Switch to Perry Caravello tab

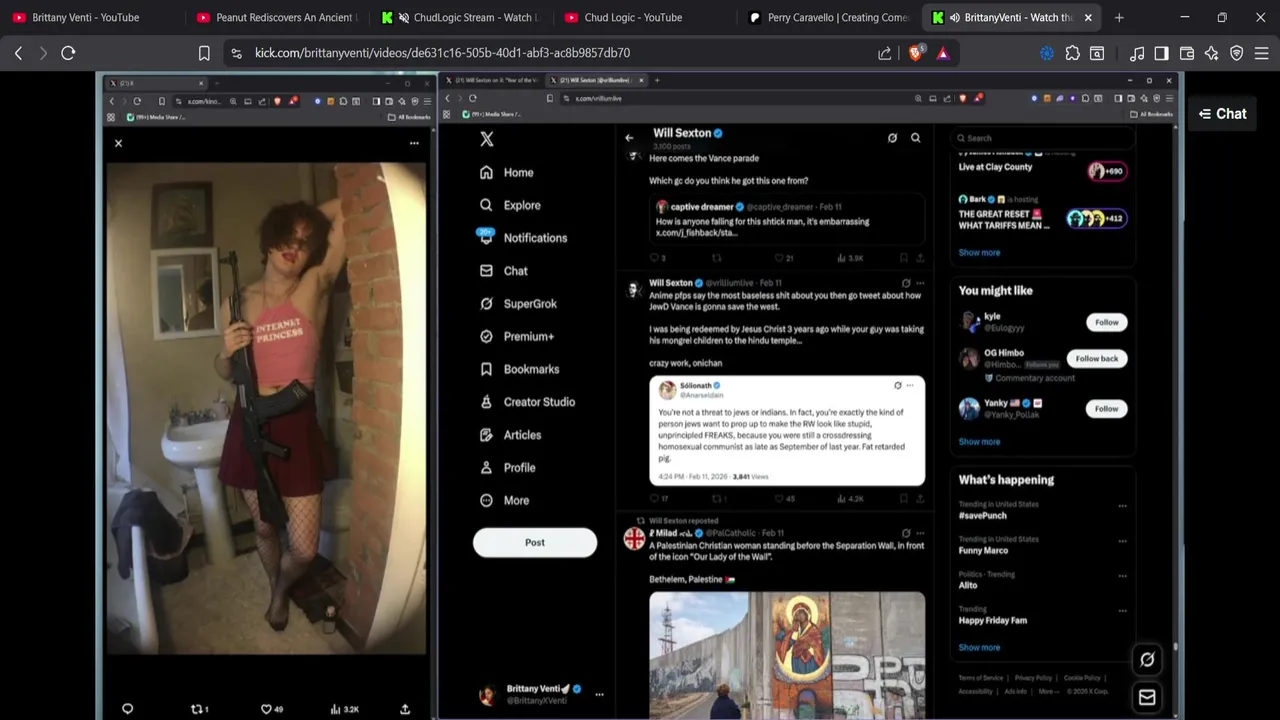[x=828, y=17]
